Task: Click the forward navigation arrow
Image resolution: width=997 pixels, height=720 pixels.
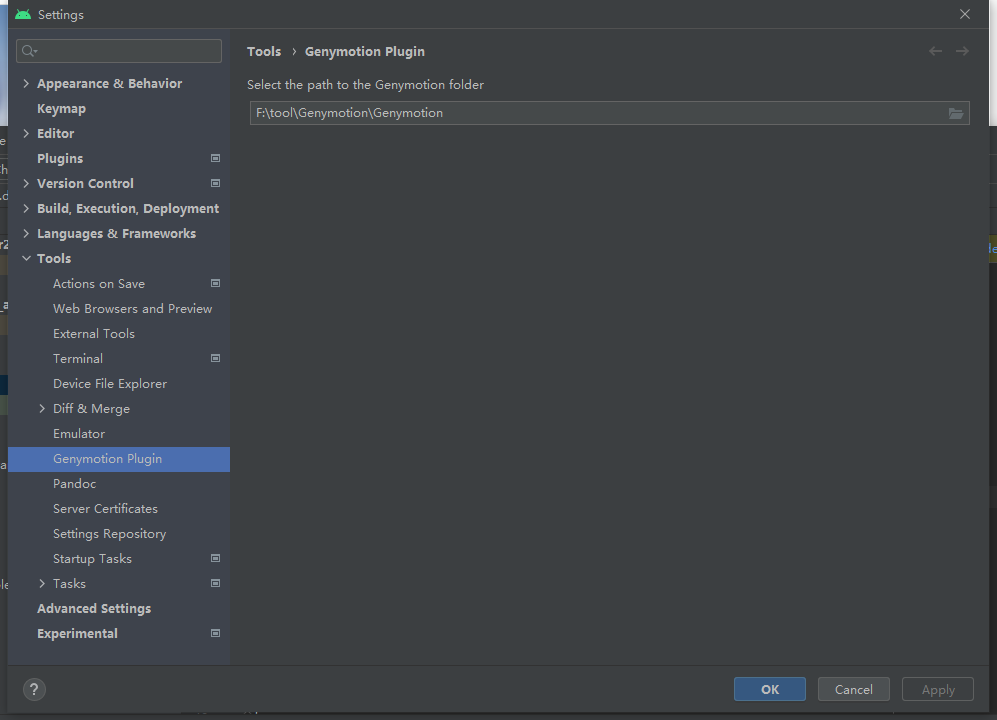Action: click(x=962, y=51)
